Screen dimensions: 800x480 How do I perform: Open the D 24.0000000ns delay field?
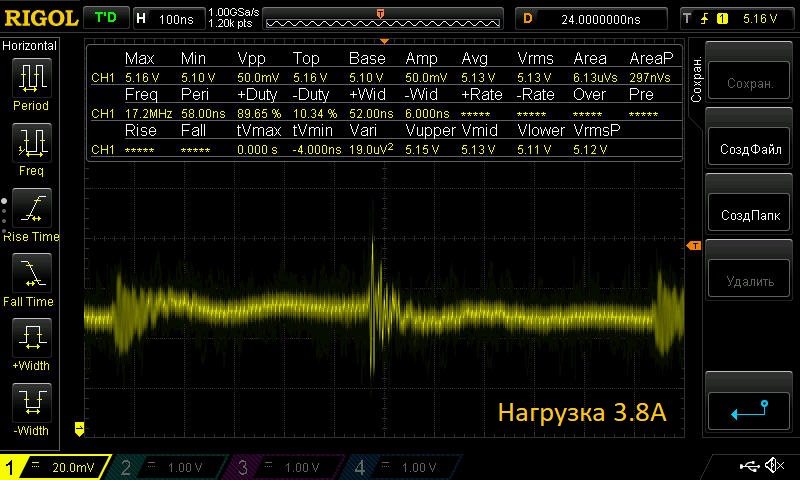coord(592,18)
